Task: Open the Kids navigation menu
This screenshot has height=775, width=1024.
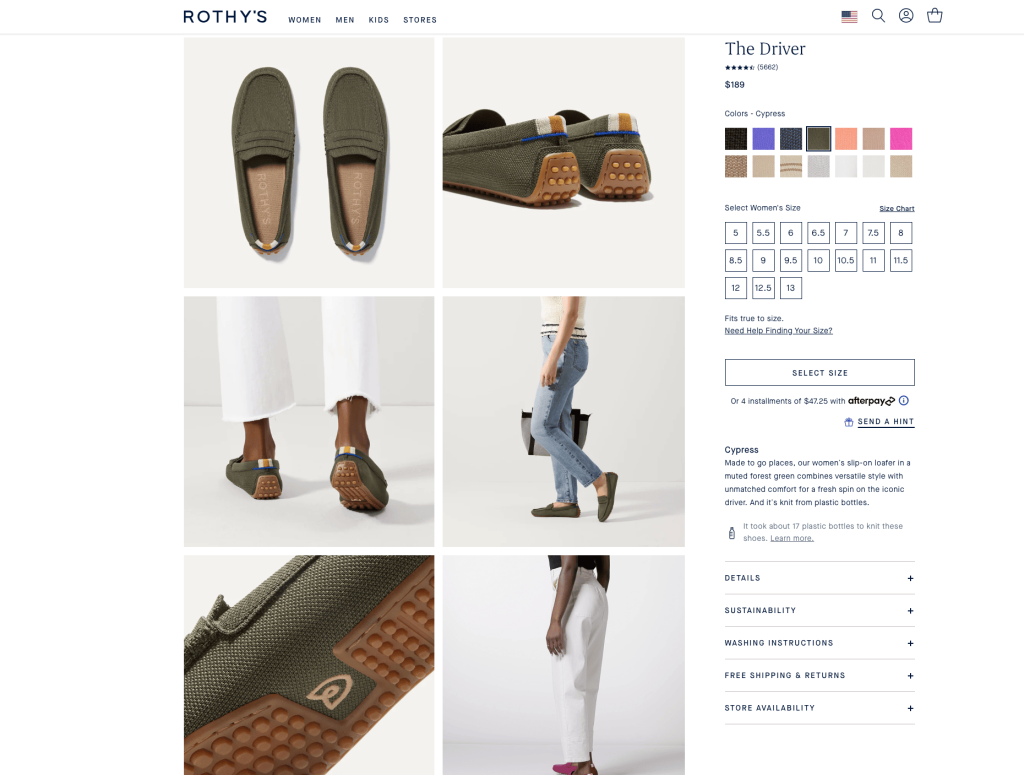Action: point(379,20)
